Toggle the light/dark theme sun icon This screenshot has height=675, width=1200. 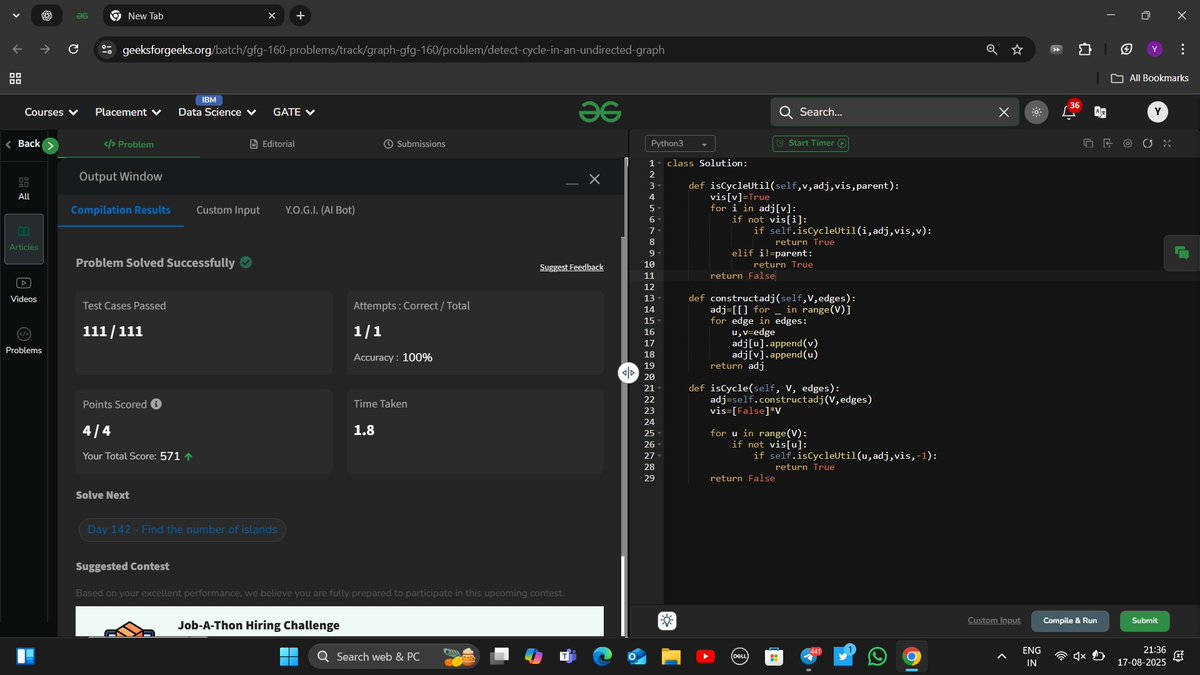(1037, 112)
